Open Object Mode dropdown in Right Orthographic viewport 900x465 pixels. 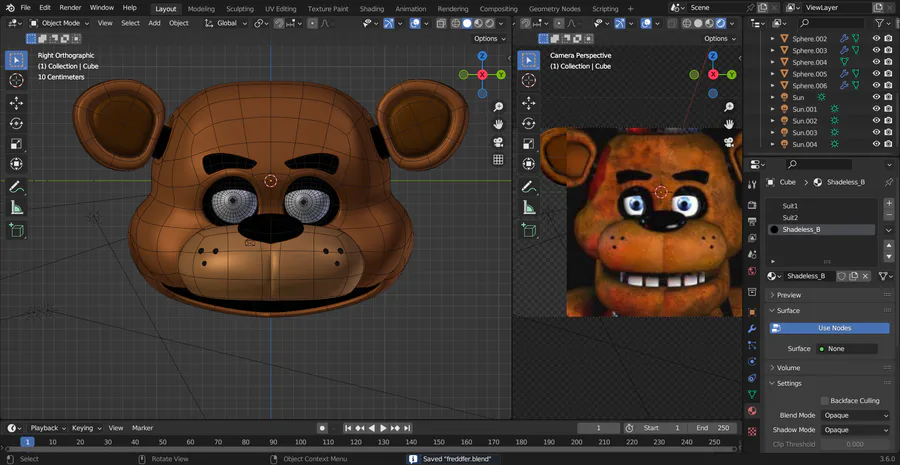[x=60, y=24]
